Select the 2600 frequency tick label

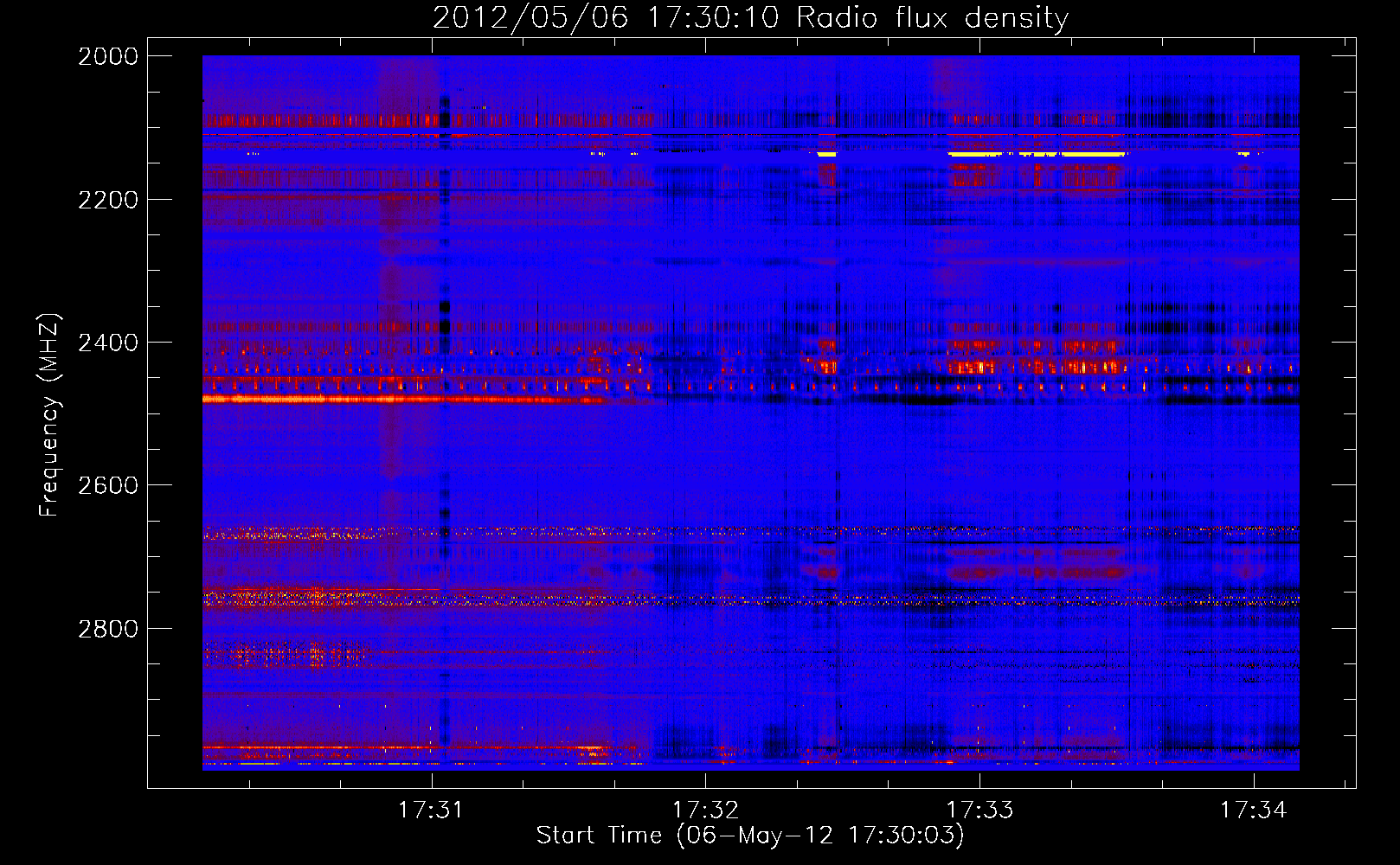tap(108, 485)
